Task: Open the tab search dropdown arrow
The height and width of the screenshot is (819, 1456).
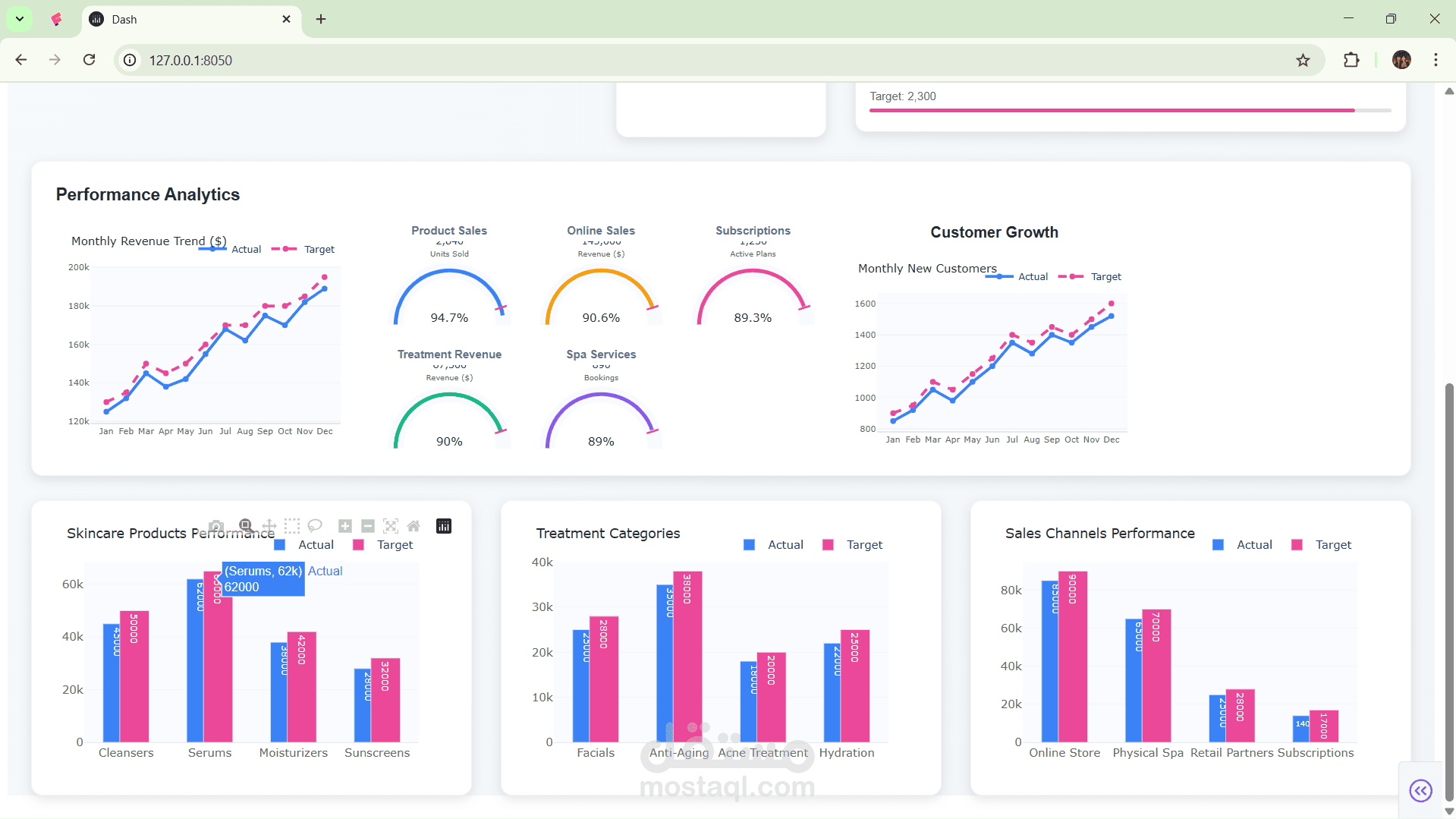Action: point(20,19)
